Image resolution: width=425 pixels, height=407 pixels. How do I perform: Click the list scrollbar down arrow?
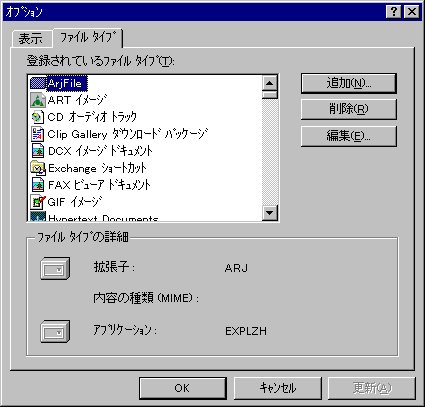click(x=270, y=213)
